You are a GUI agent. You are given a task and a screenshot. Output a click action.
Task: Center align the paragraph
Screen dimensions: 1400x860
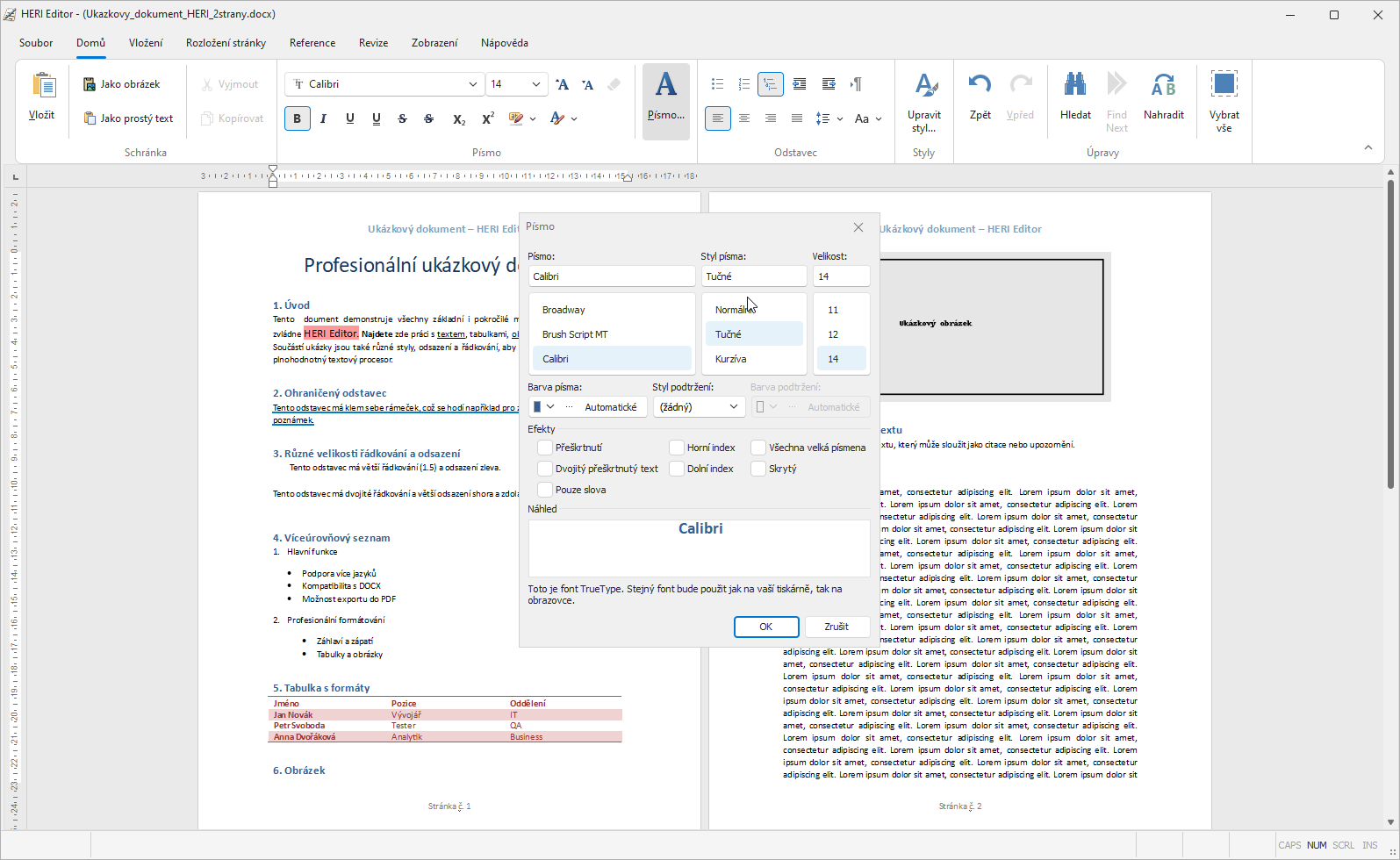[744, 118]
